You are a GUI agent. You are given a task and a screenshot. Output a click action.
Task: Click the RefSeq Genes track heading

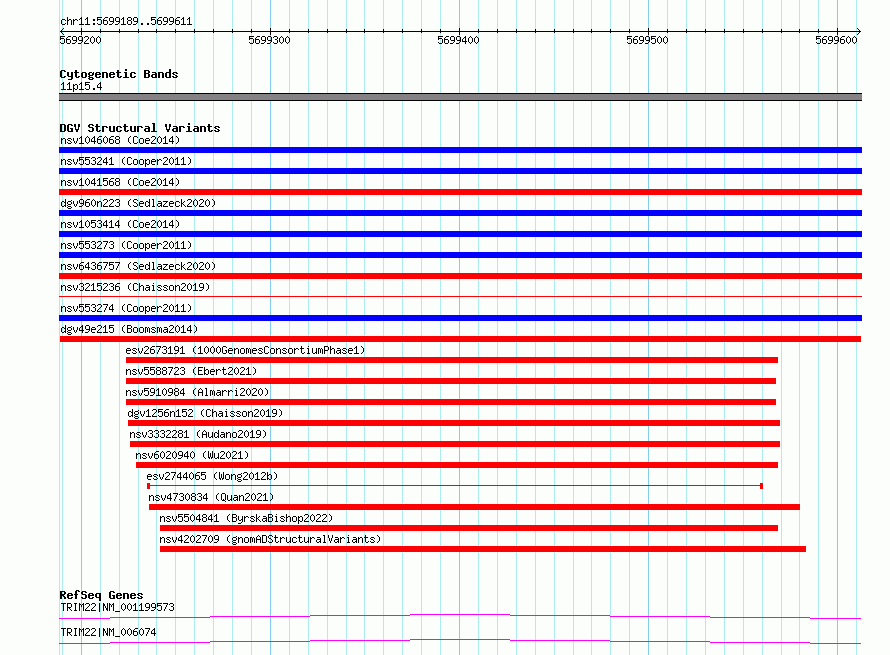coord(101,595)
